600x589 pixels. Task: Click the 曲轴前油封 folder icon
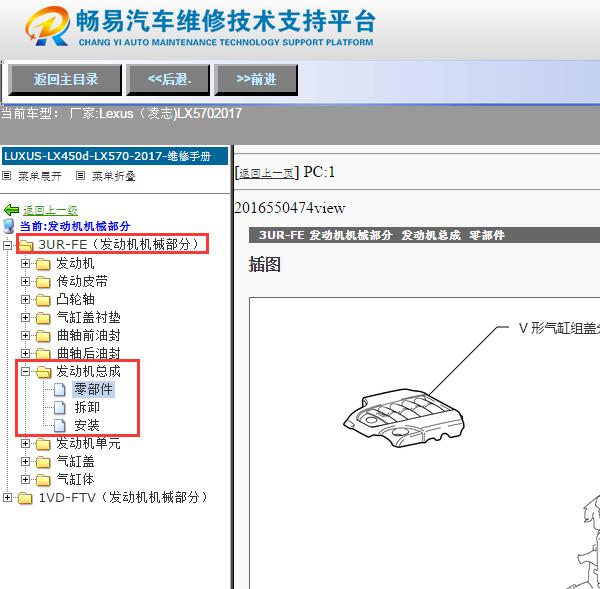coord(43,336)
